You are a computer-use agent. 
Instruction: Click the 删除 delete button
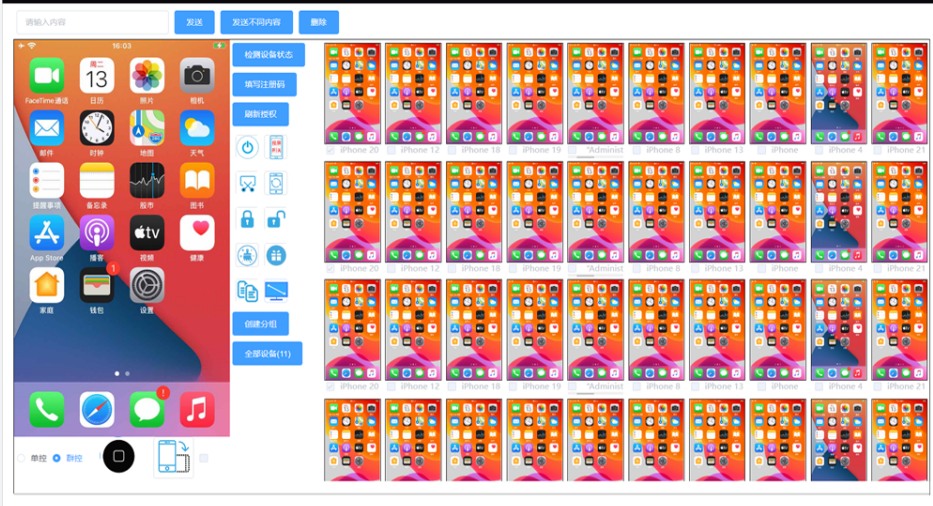319,22
